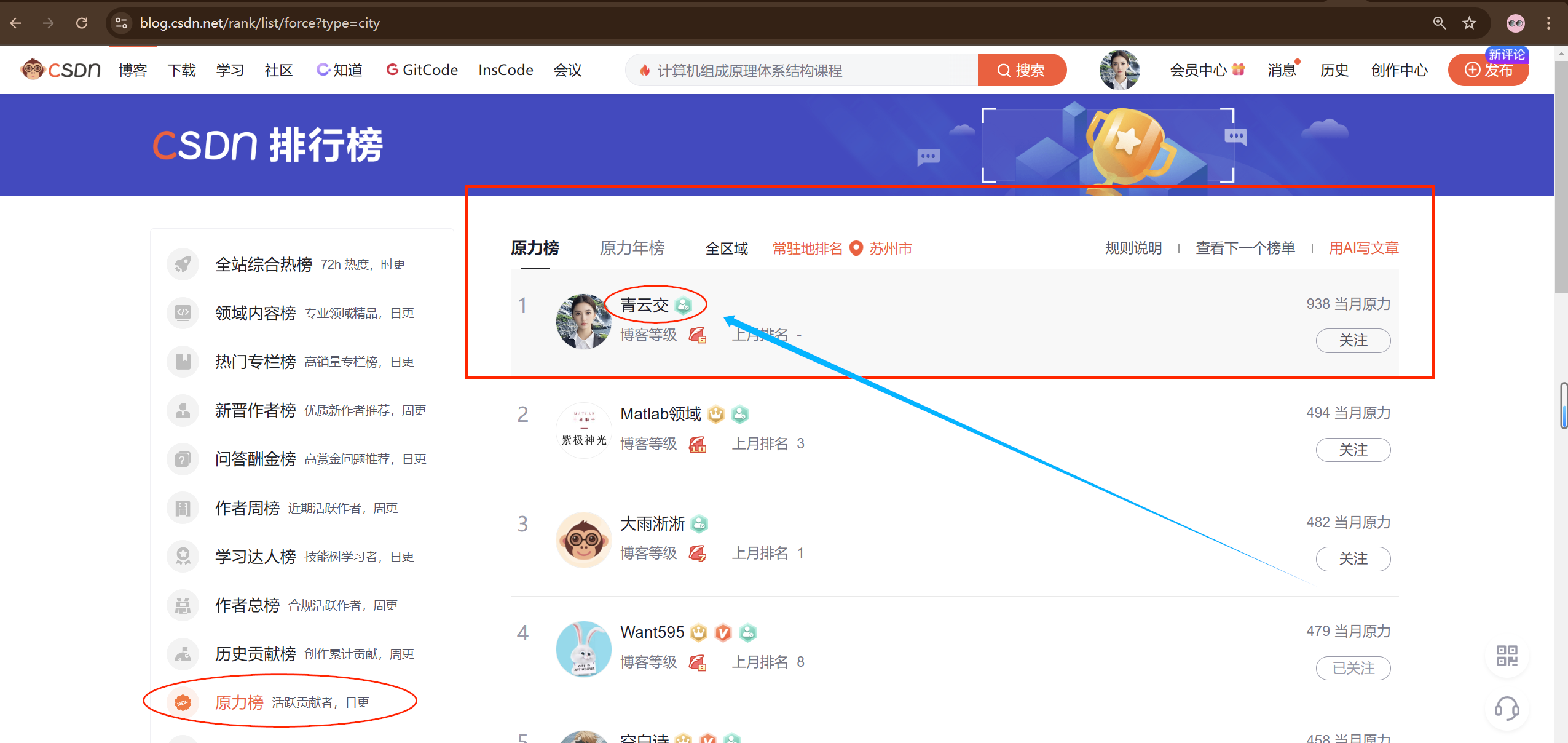Reload the page with refresh icon
Screen dimensions: 1568x743
[82, 23]
